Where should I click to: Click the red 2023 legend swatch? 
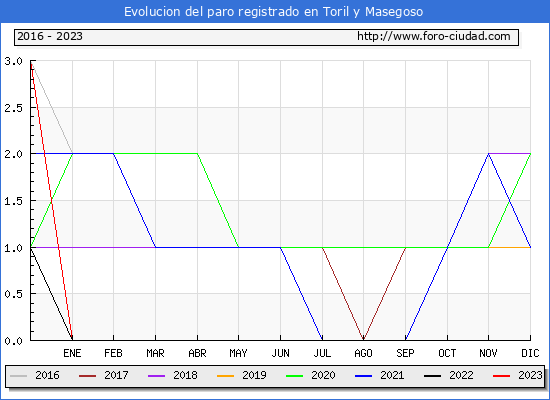pos(502,376)
